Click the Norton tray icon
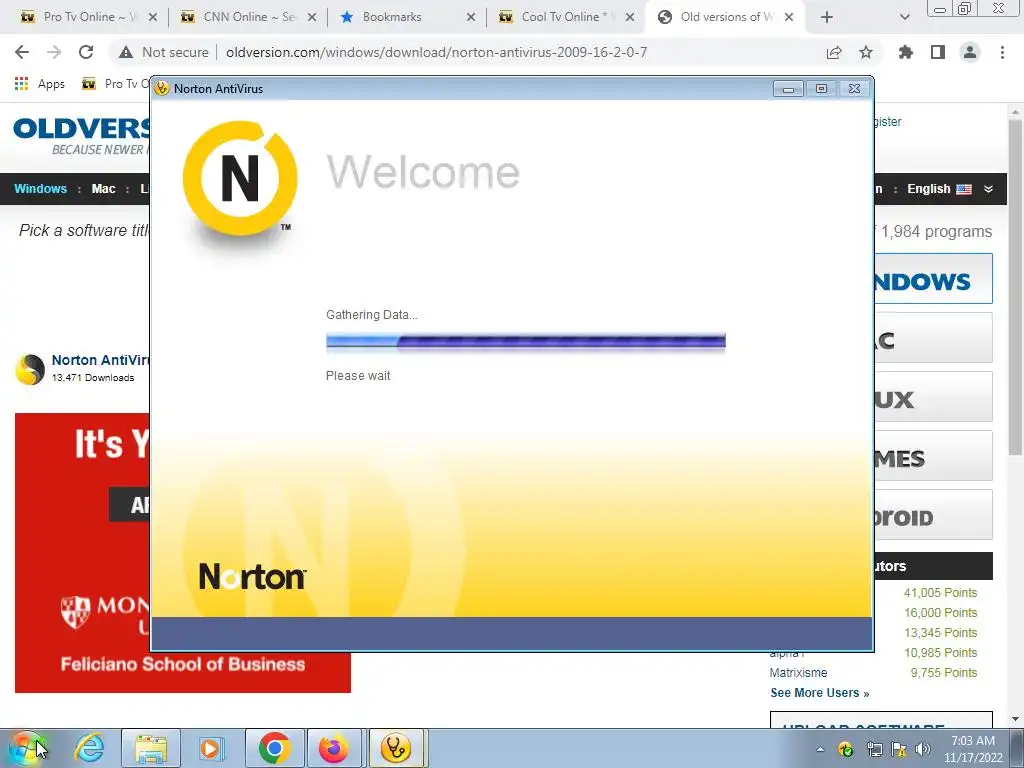The image size is (1024, 768). (845, 749)
